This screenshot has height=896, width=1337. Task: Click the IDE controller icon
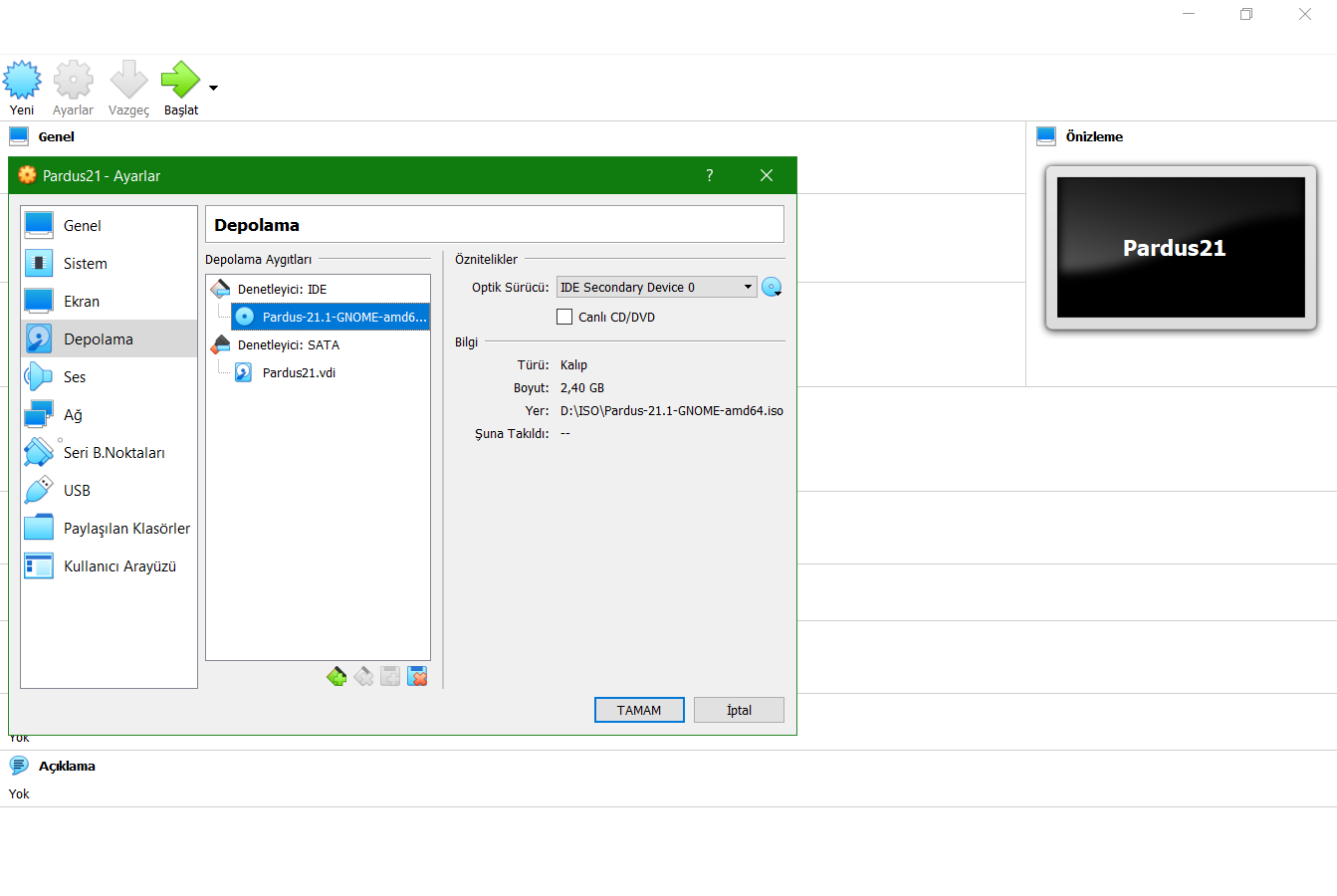click(x=221, y=289)
